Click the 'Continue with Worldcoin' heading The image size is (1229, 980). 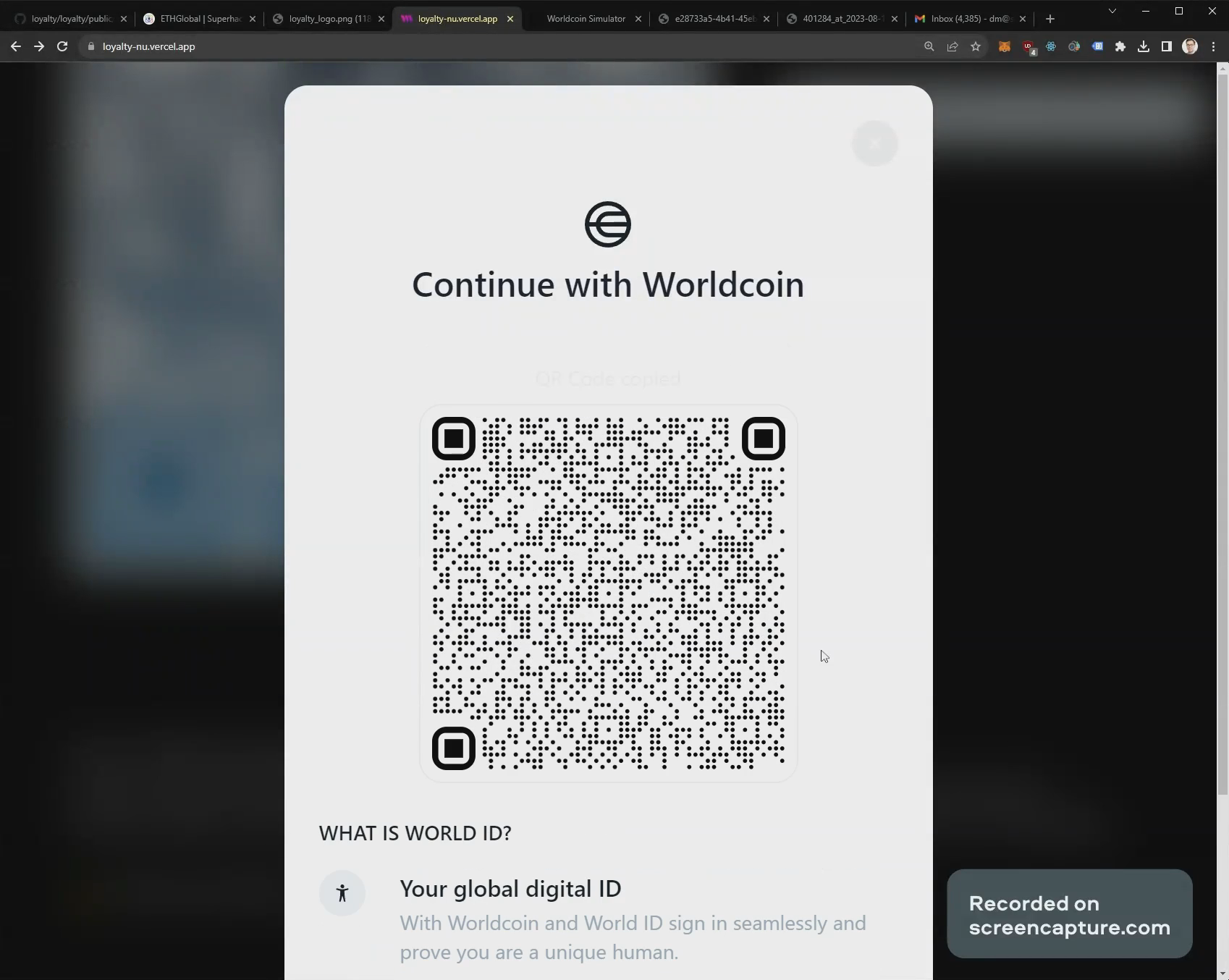pyautogui.click(x=608, y=284)
